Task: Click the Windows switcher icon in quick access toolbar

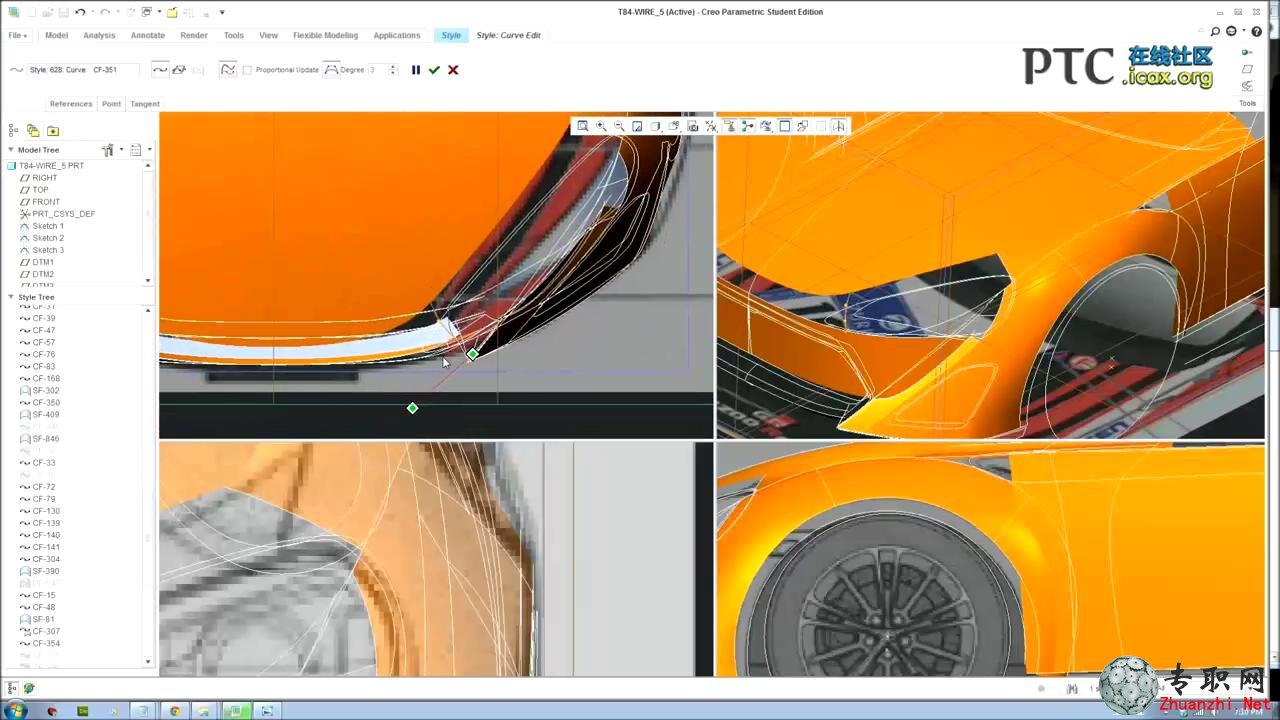Action: tap(146, 12)
